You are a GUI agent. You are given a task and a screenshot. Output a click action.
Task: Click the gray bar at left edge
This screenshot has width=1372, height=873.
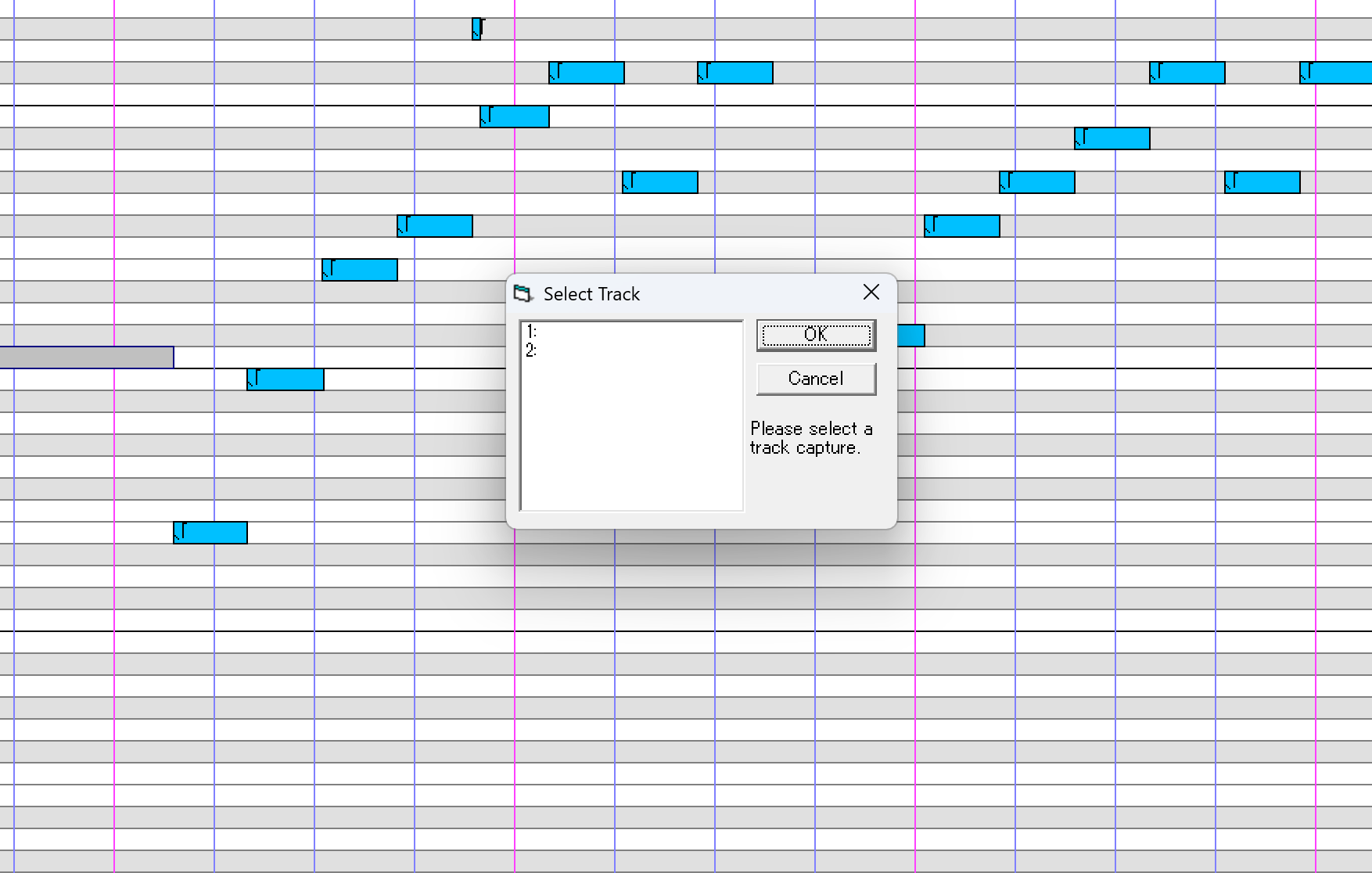click(86, 357)
